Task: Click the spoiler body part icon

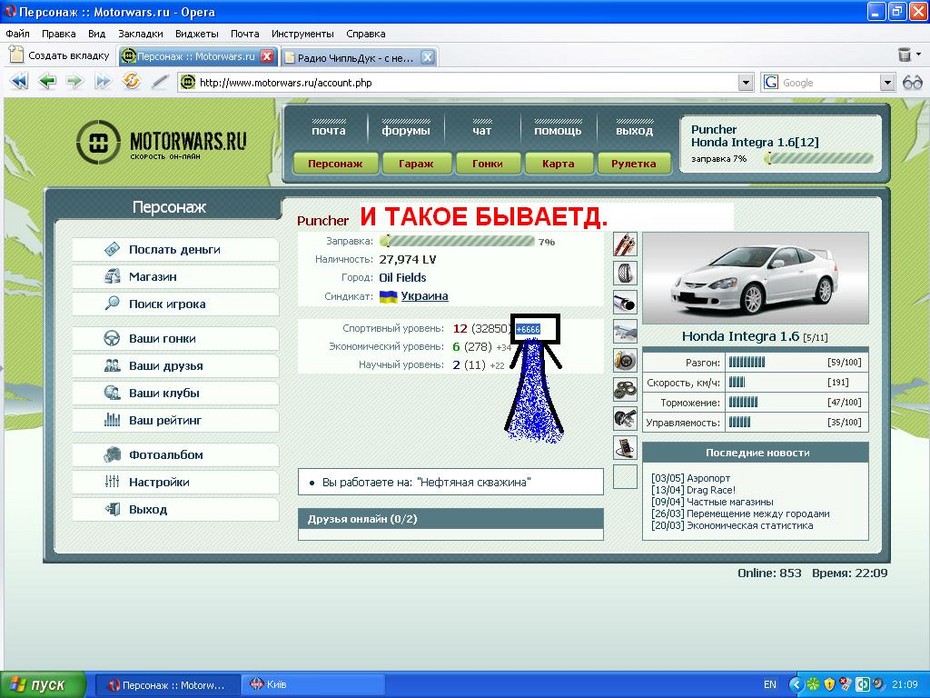Action: 625,331
